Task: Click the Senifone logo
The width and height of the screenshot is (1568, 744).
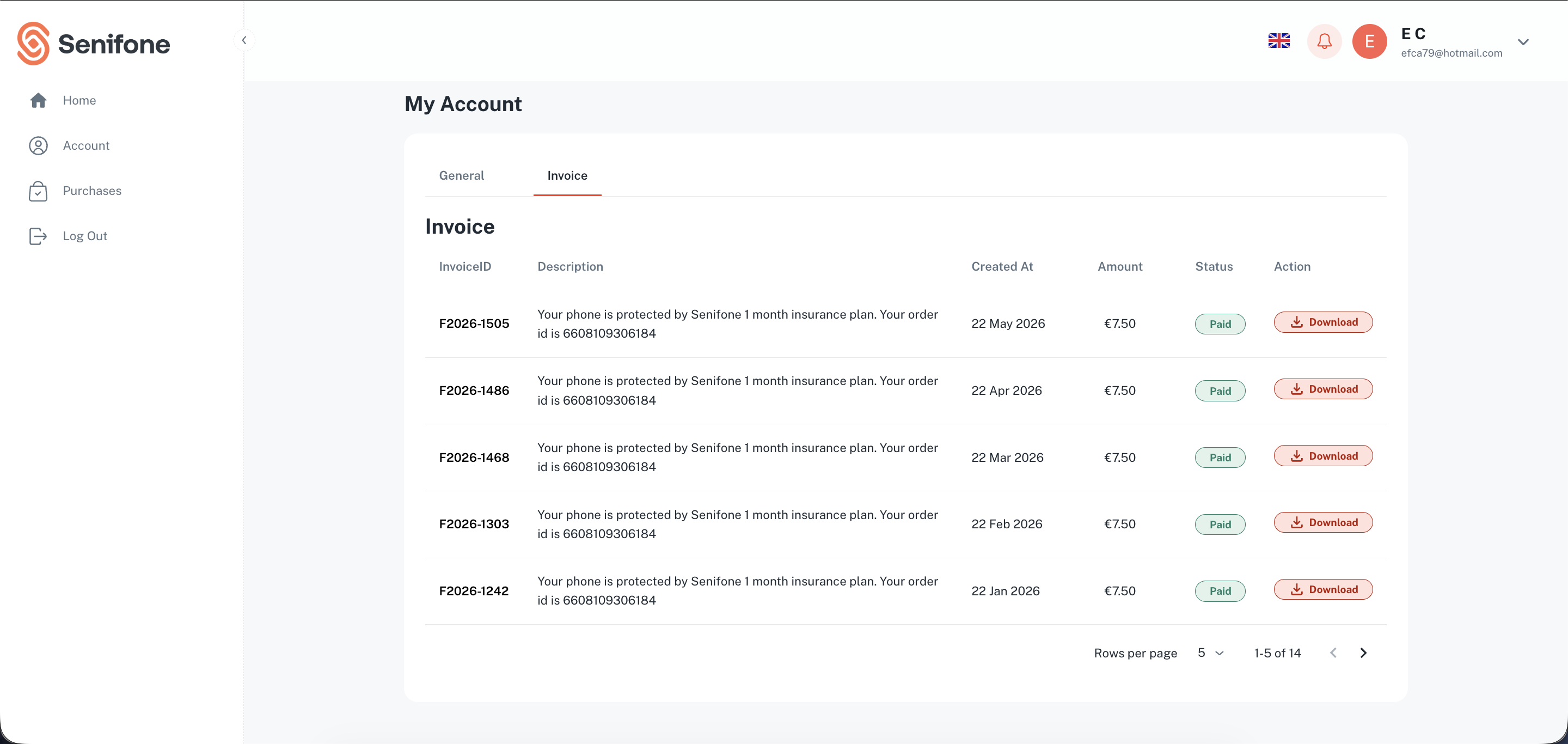Action: pyautogui.click(x=94, y=43)
